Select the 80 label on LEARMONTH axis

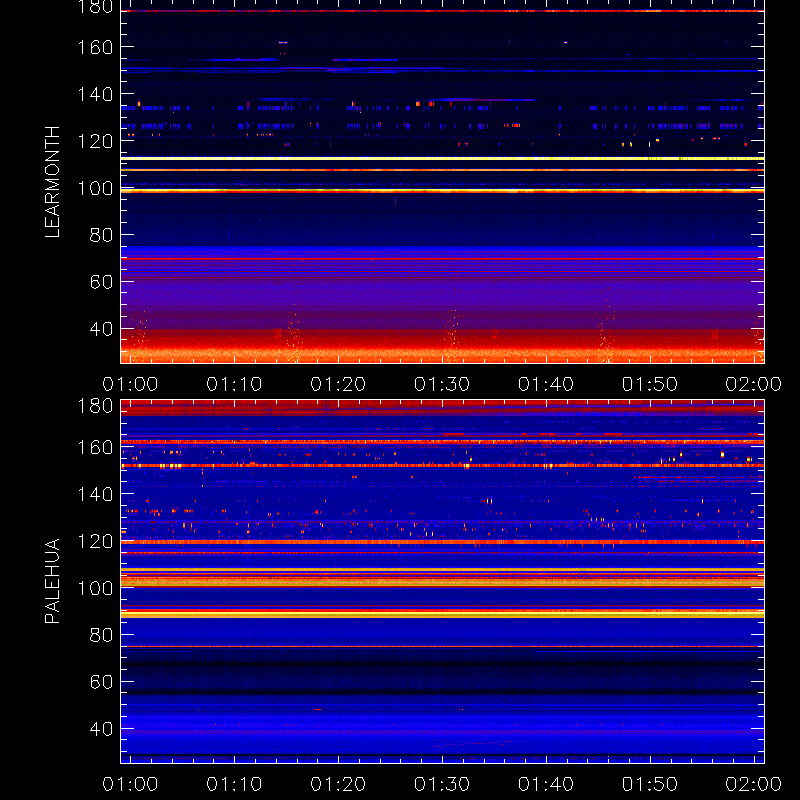pyautogui.click(x=101, y=235)
